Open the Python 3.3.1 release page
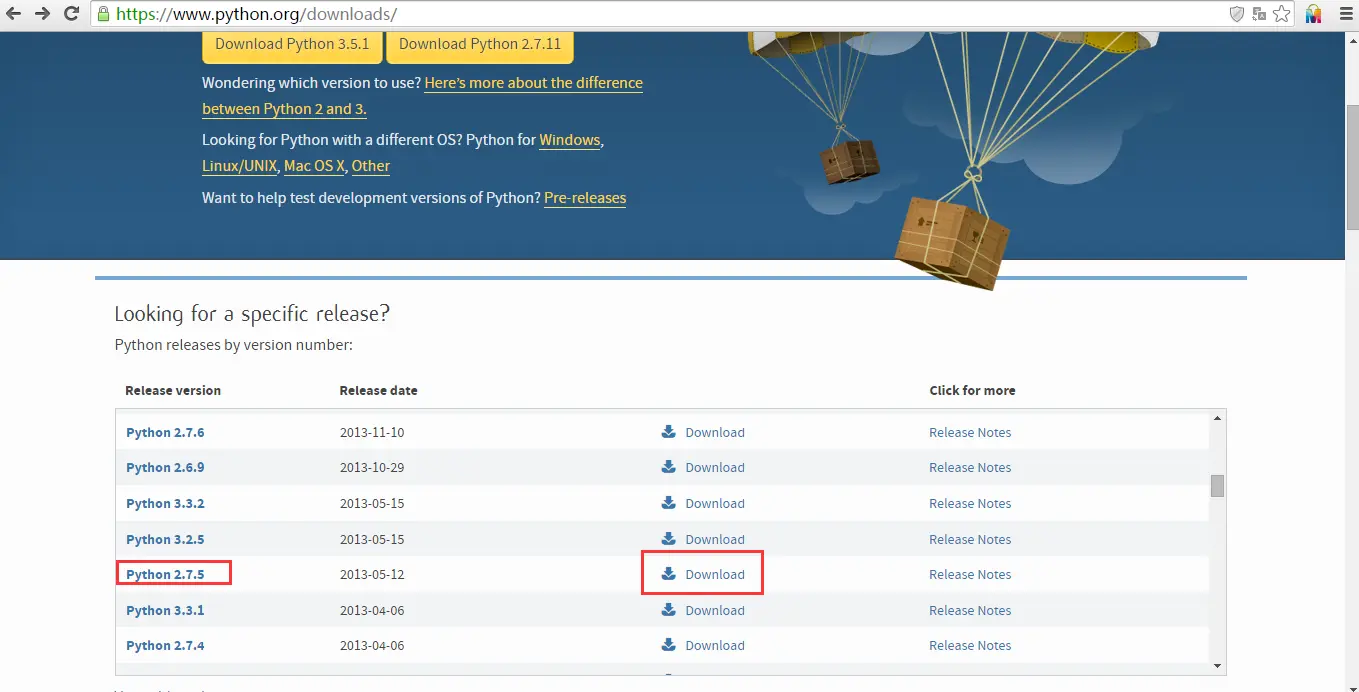1359x692 pixels. pos(165,610)
